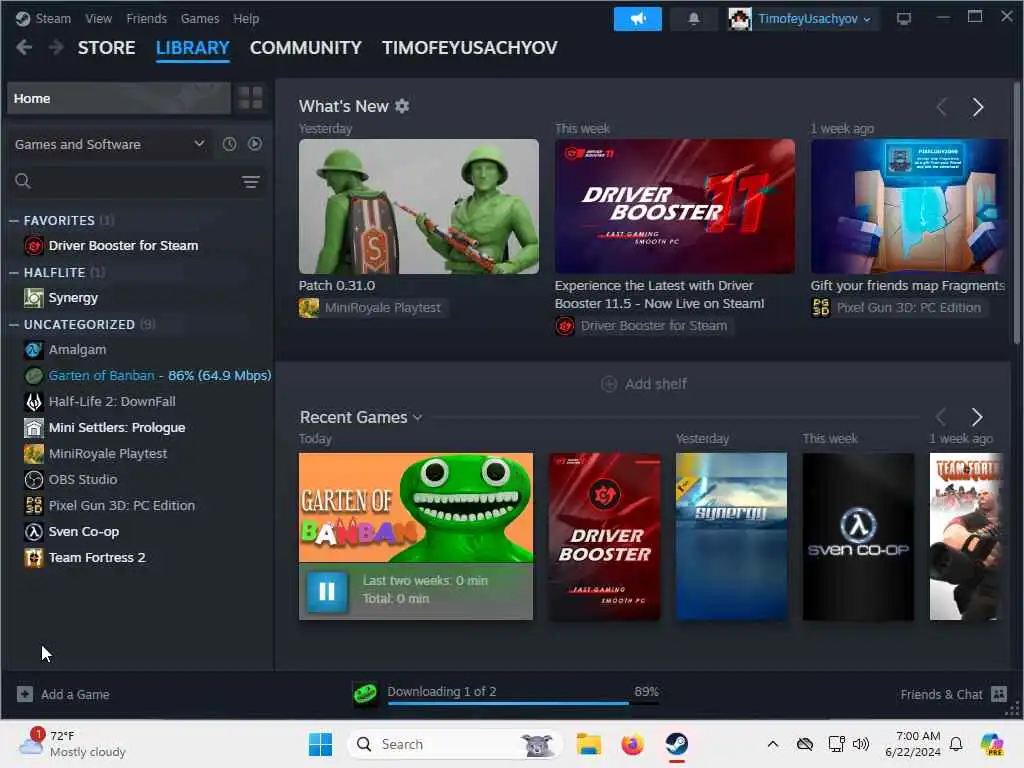1024x768 pixels.
Task: Open the Help menu
Action: pos(246,18)
